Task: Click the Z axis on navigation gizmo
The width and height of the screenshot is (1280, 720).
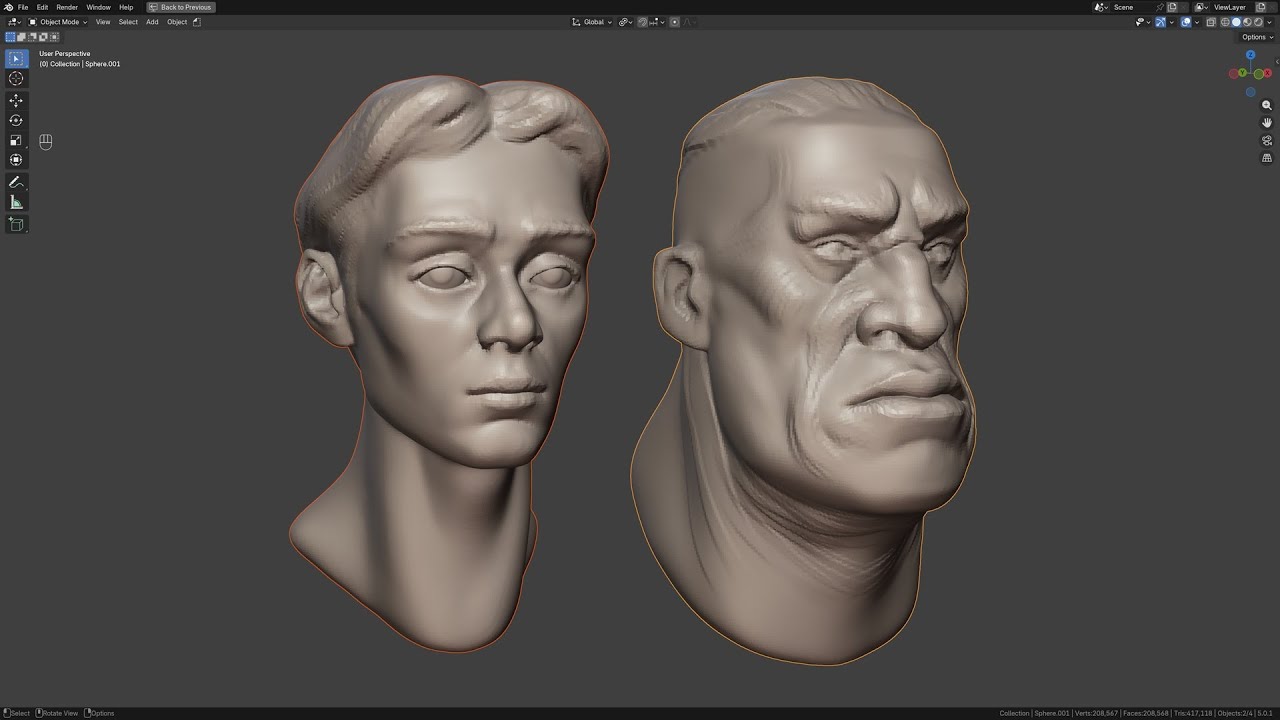Action: coord(1250,55)
